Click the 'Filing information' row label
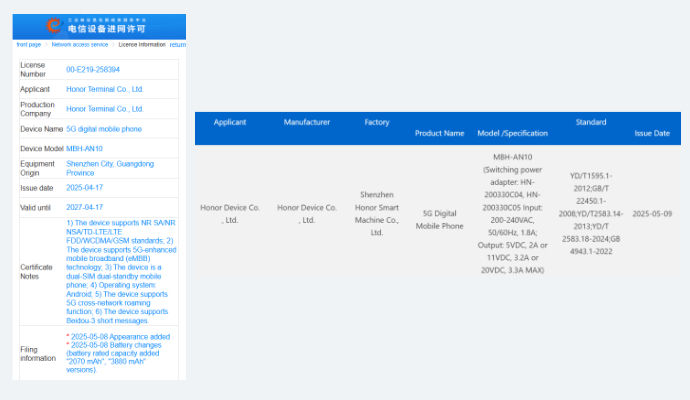Screen dimensions: 690x400 coord(38,354)
